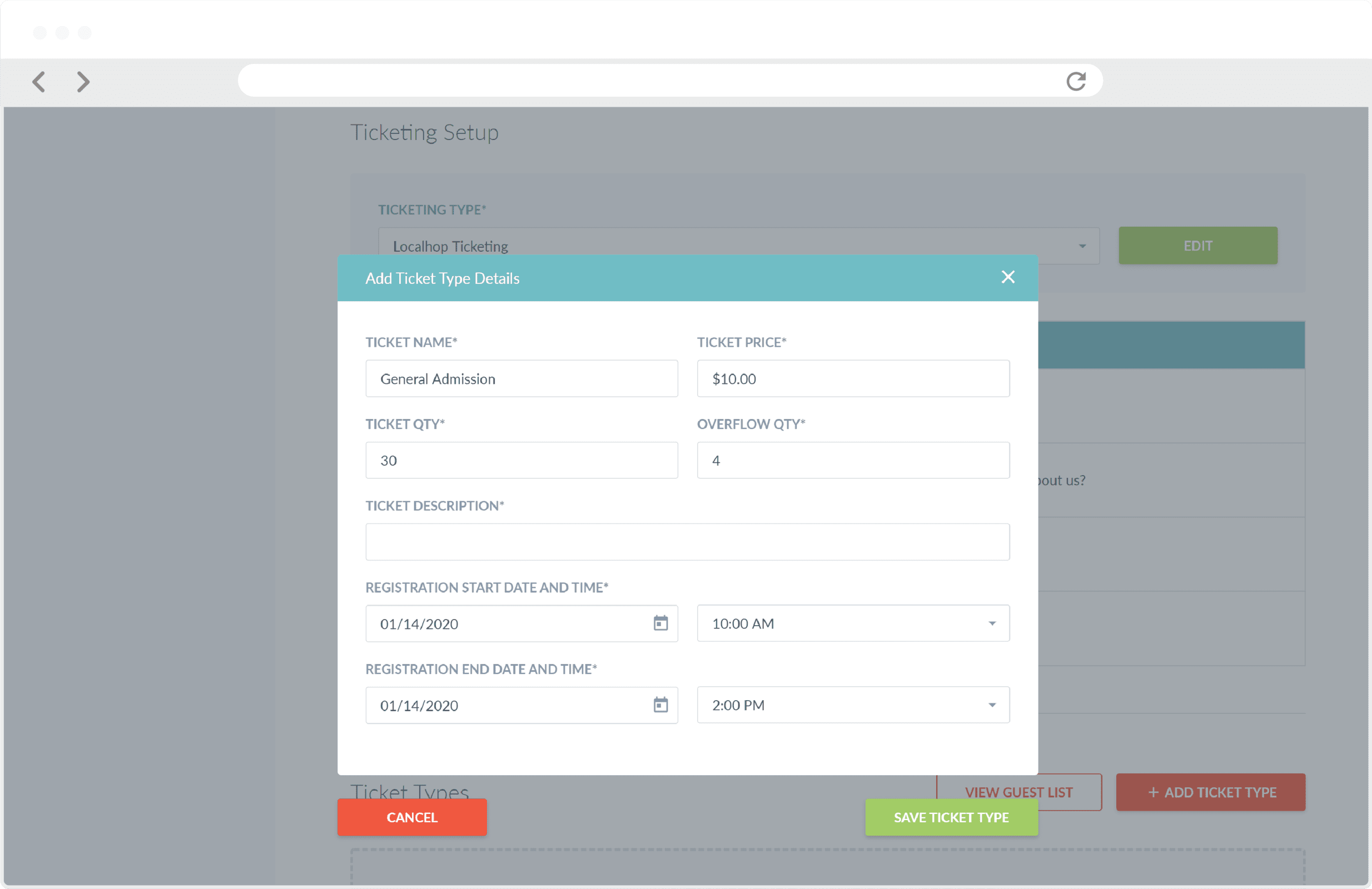Click the EDIT button next to ticketing type
The image size is (1372, 889).
point(1197,246)
